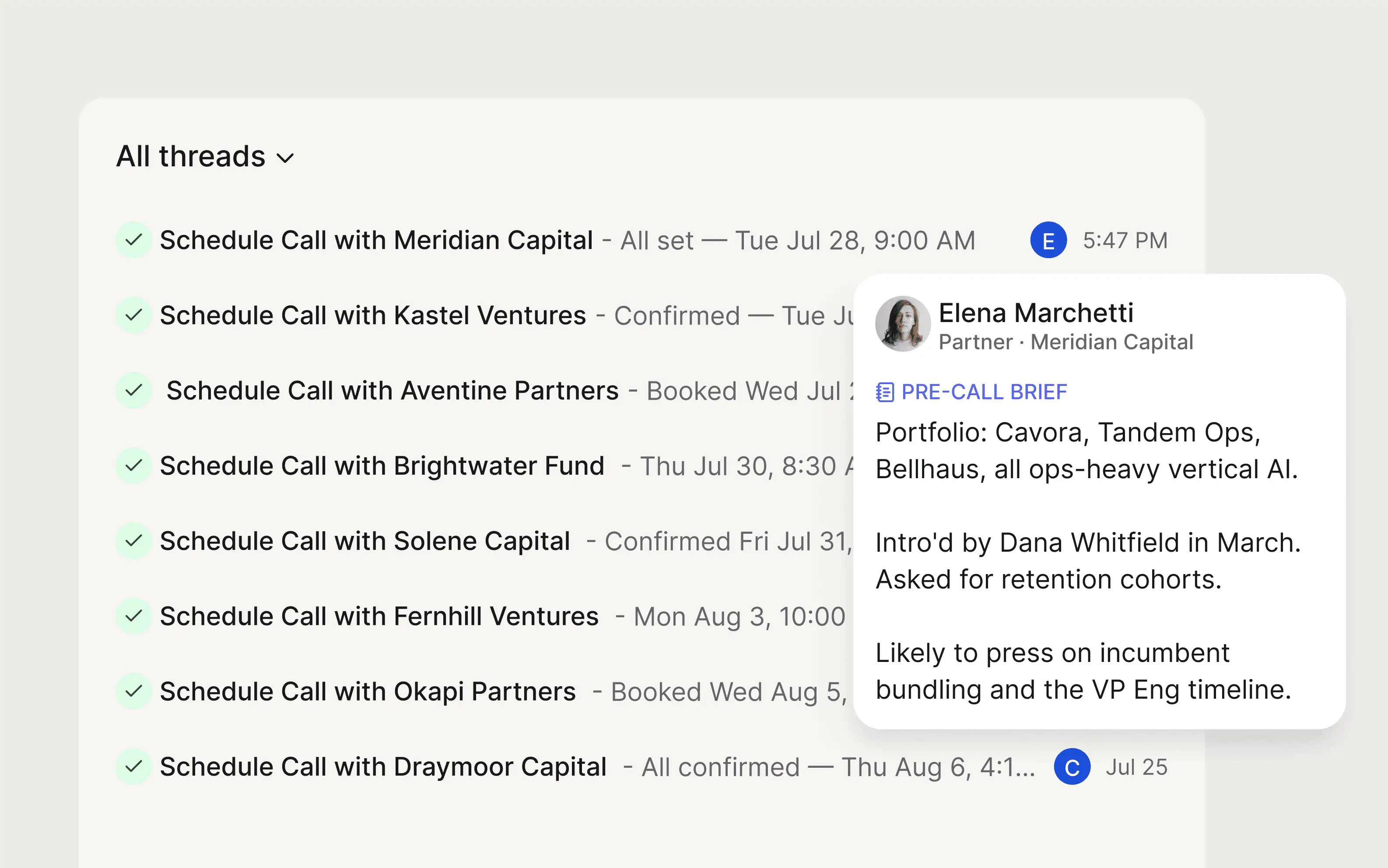Image resolution: width=1388 pixels, height=868 pixels.
Task: Click the blue C avatar badge
Action: (x=1072, y=766)
